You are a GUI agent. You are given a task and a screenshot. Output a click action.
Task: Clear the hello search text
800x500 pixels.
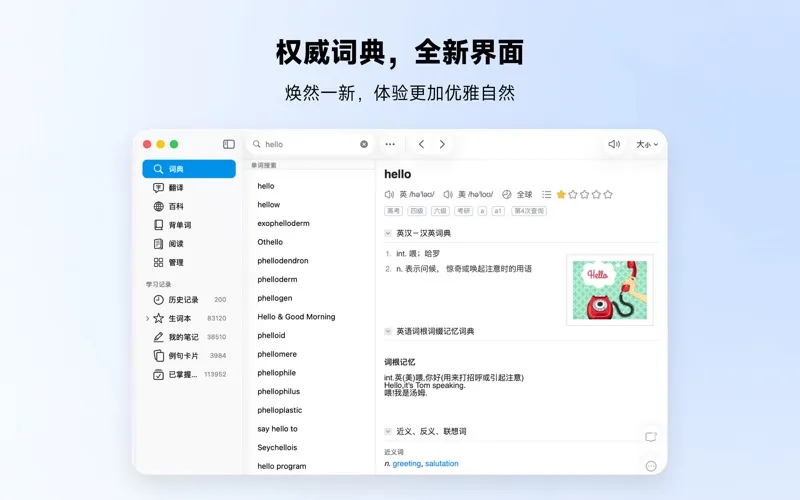point(364,144)
